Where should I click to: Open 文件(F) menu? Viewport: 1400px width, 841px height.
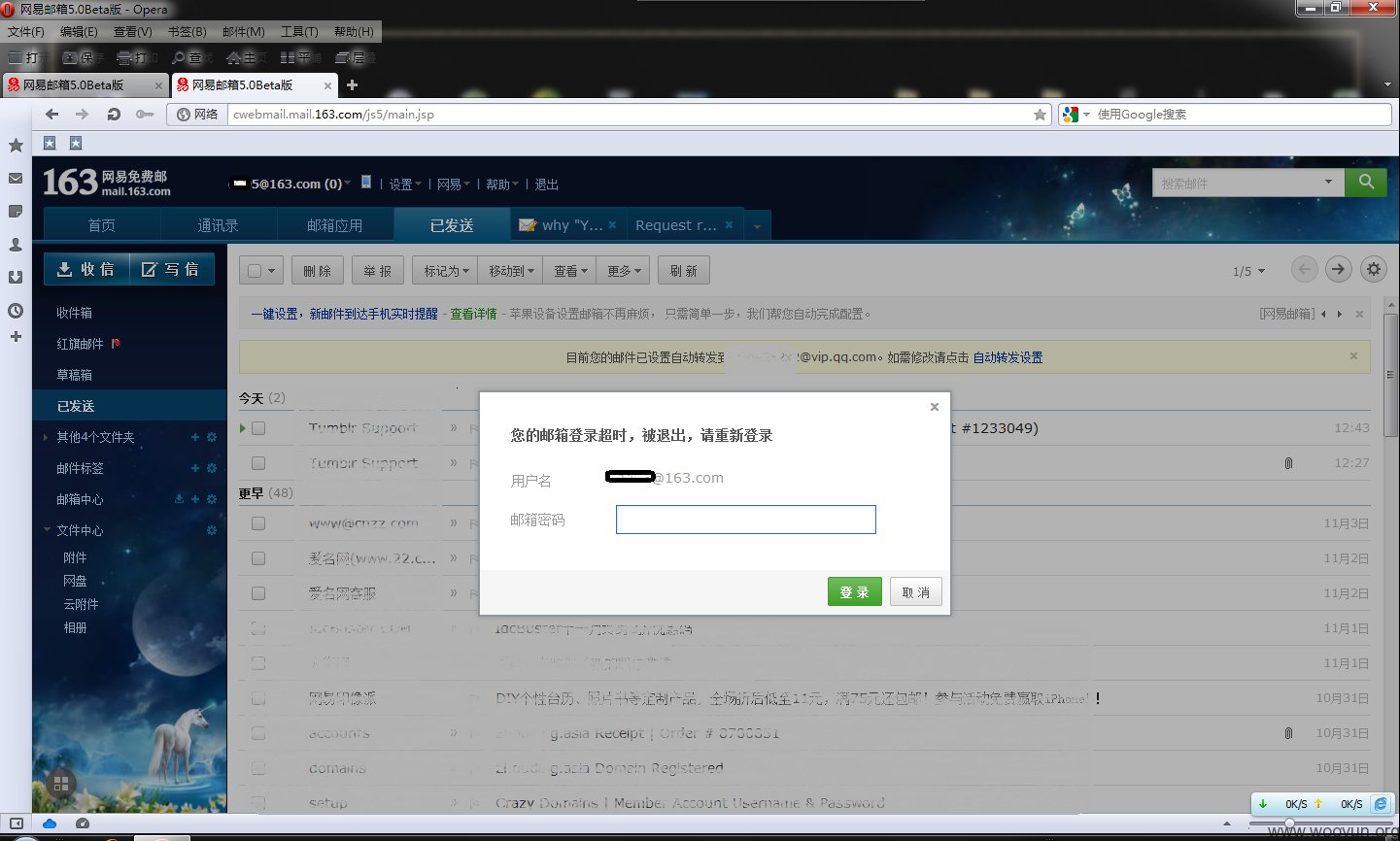coord(26,32)
